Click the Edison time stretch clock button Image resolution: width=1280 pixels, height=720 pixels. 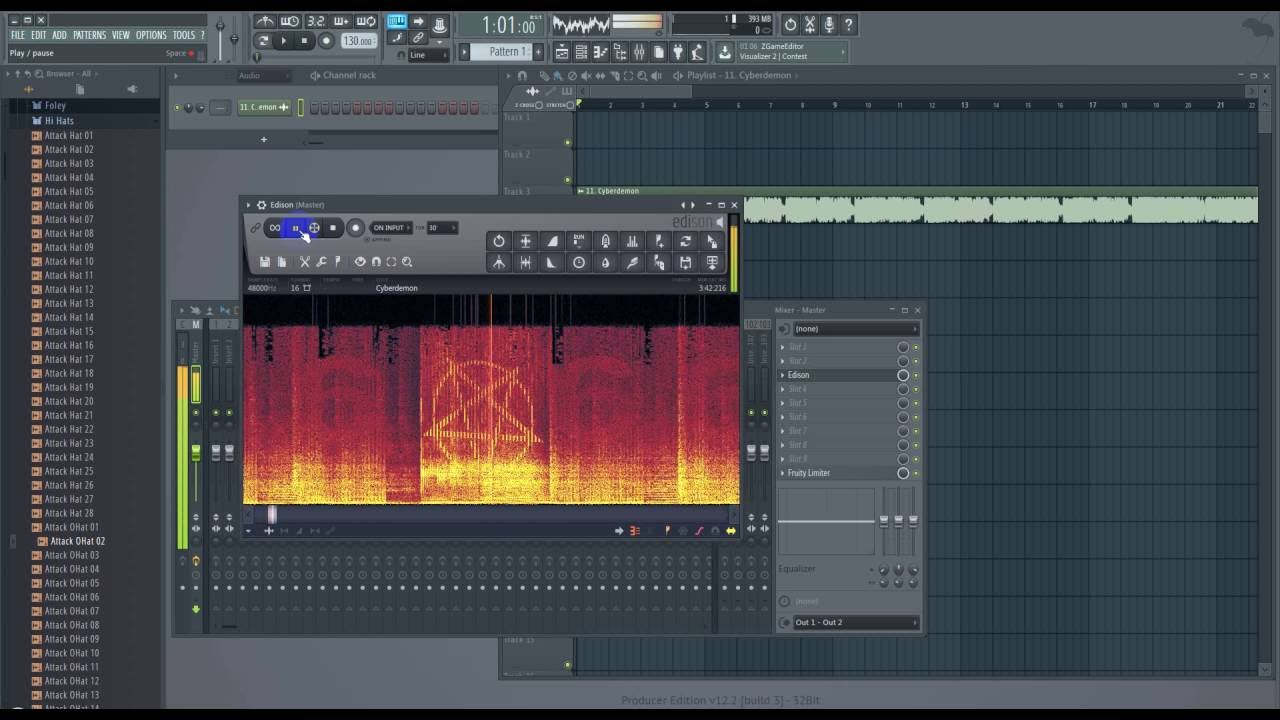[x=579, y=262]
